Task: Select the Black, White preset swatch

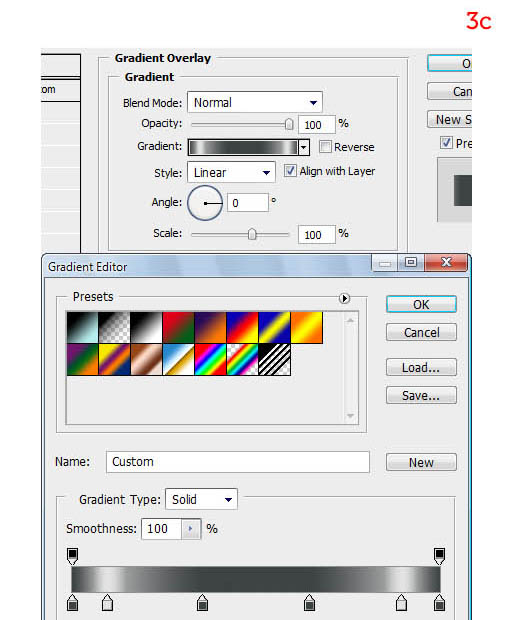Action: 146,327
